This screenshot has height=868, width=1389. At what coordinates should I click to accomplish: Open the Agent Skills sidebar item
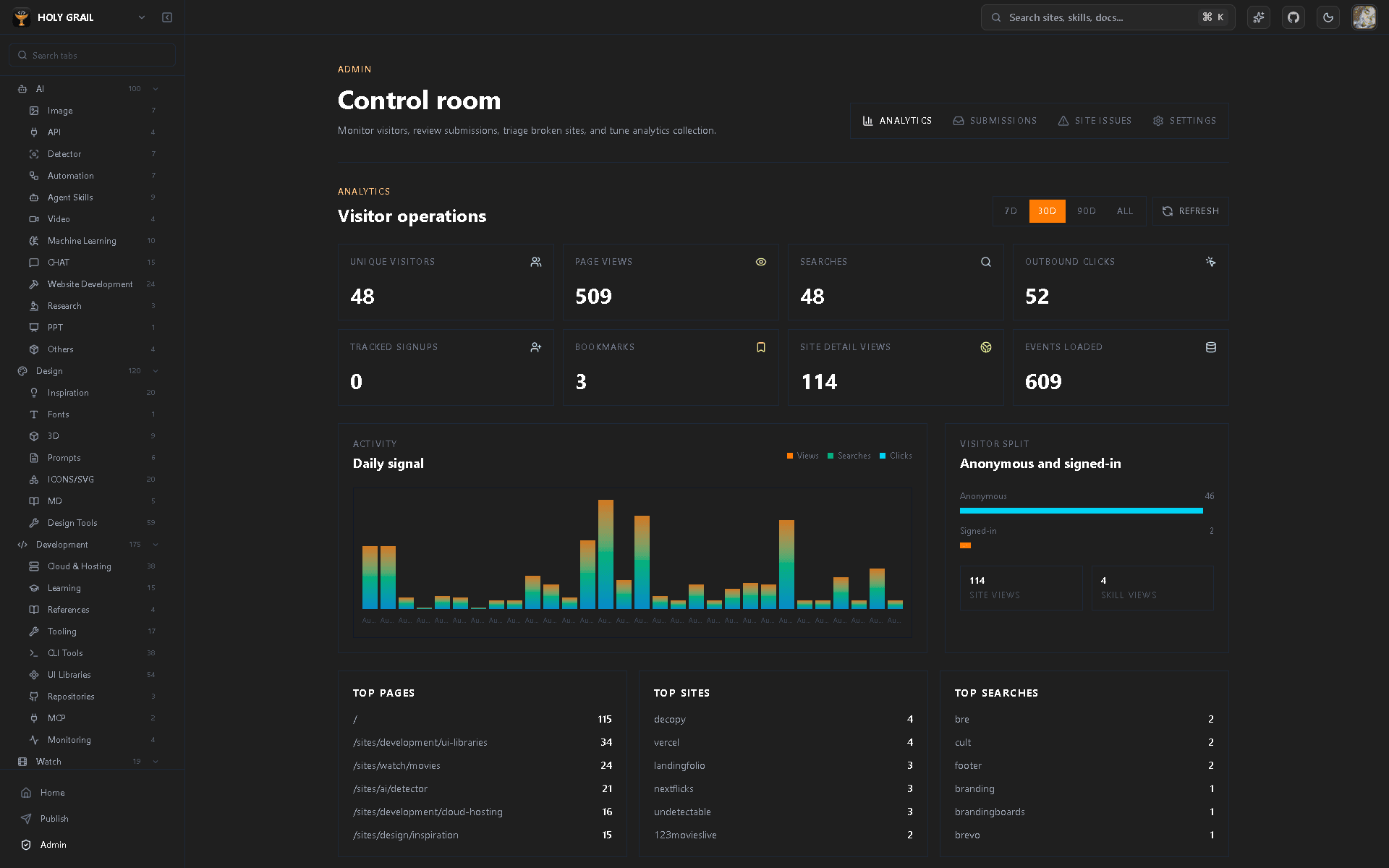pos(93,197)
